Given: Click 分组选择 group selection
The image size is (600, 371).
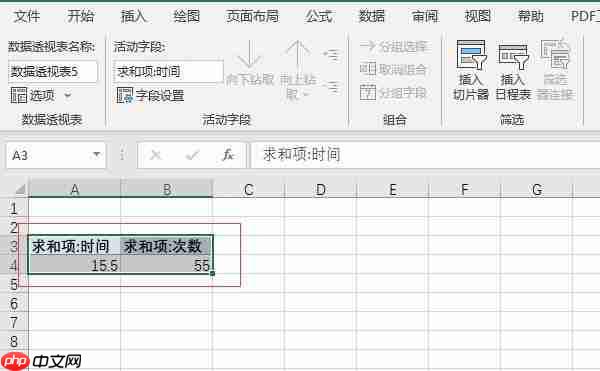Looking at the screenshot, I should pos(393,47).
